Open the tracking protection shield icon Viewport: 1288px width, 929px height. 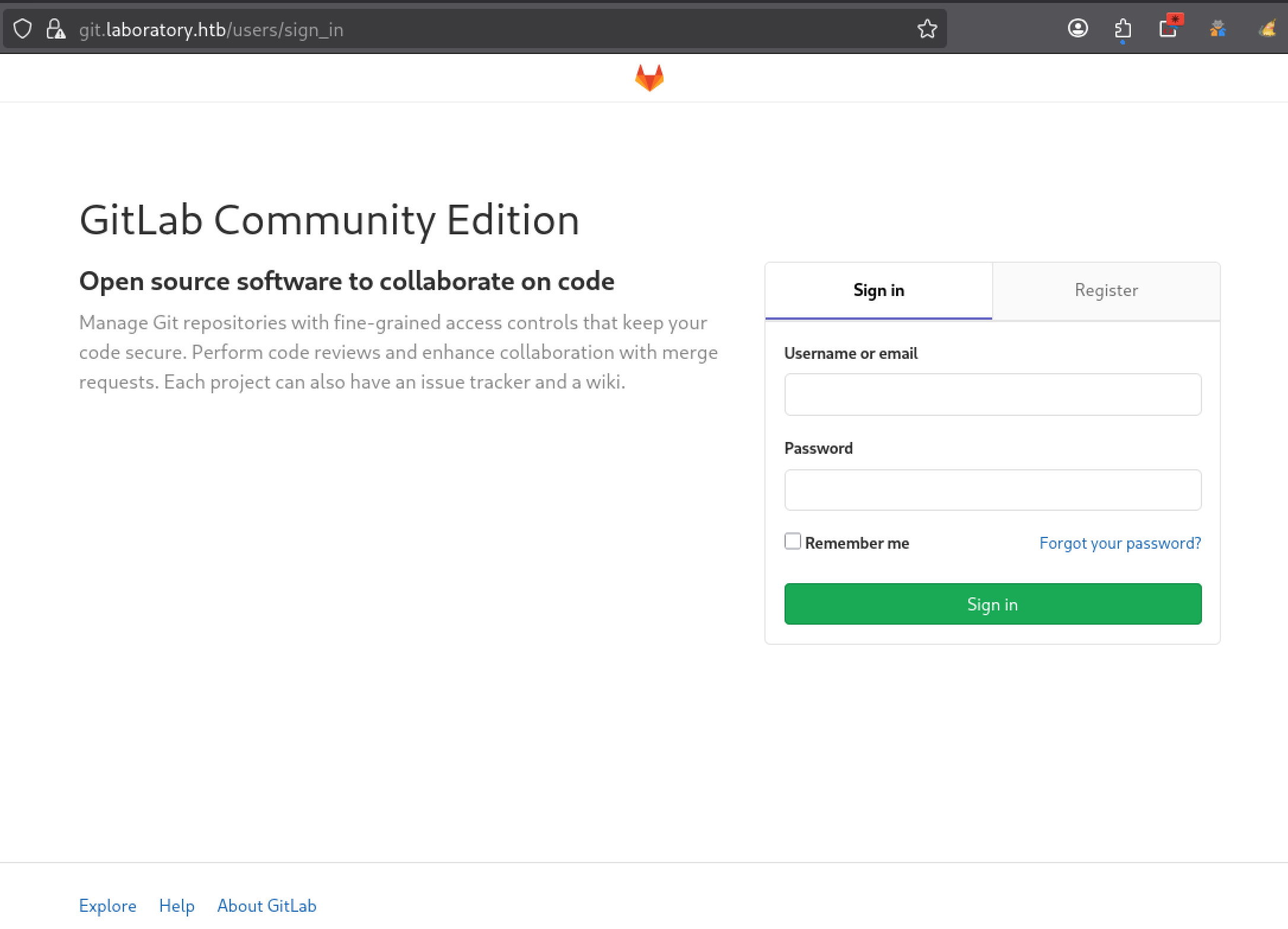coord(23,28)
